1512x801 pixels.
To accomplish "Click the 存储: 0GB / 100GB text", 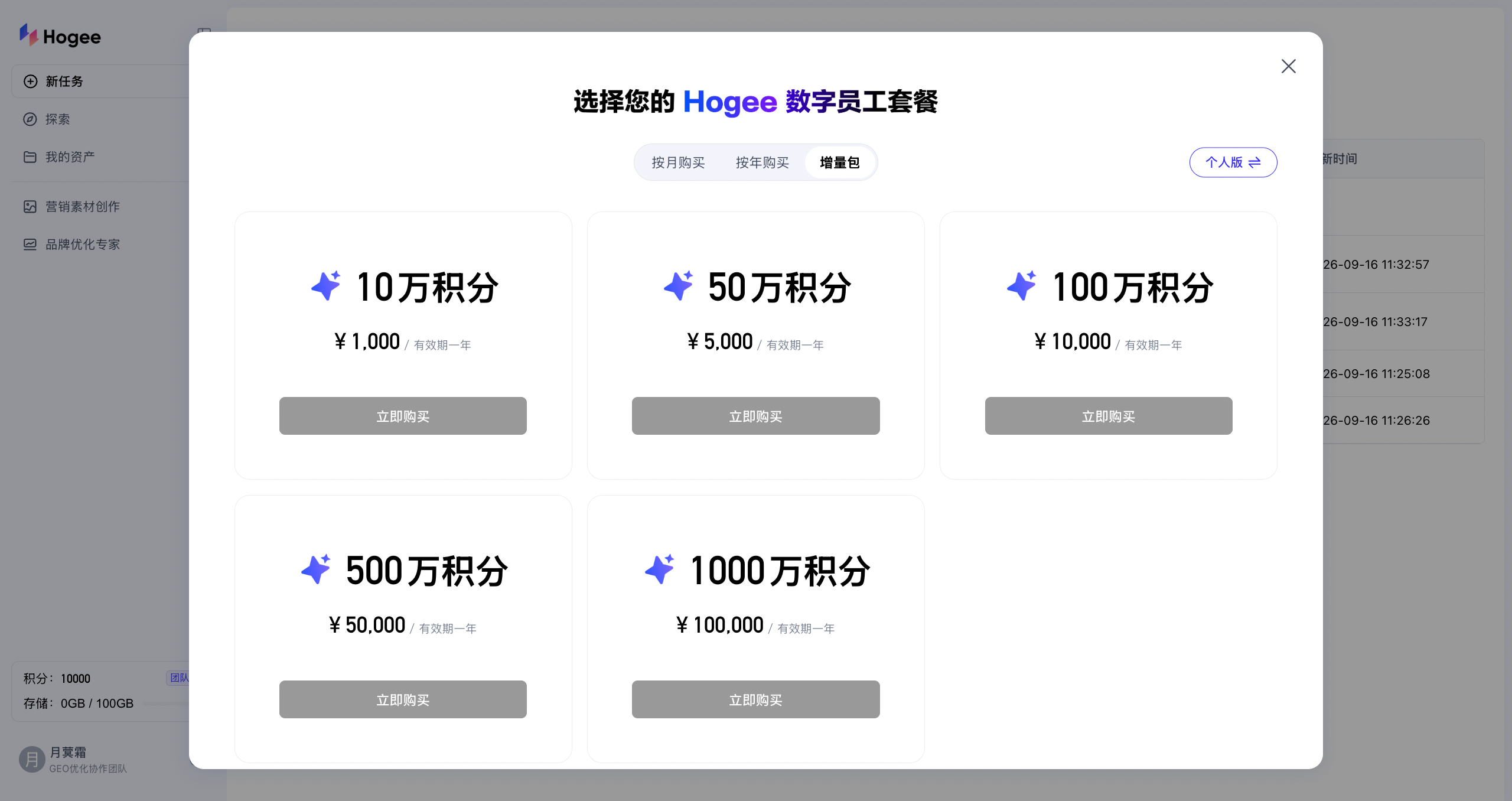I will [x=79, y=704].
